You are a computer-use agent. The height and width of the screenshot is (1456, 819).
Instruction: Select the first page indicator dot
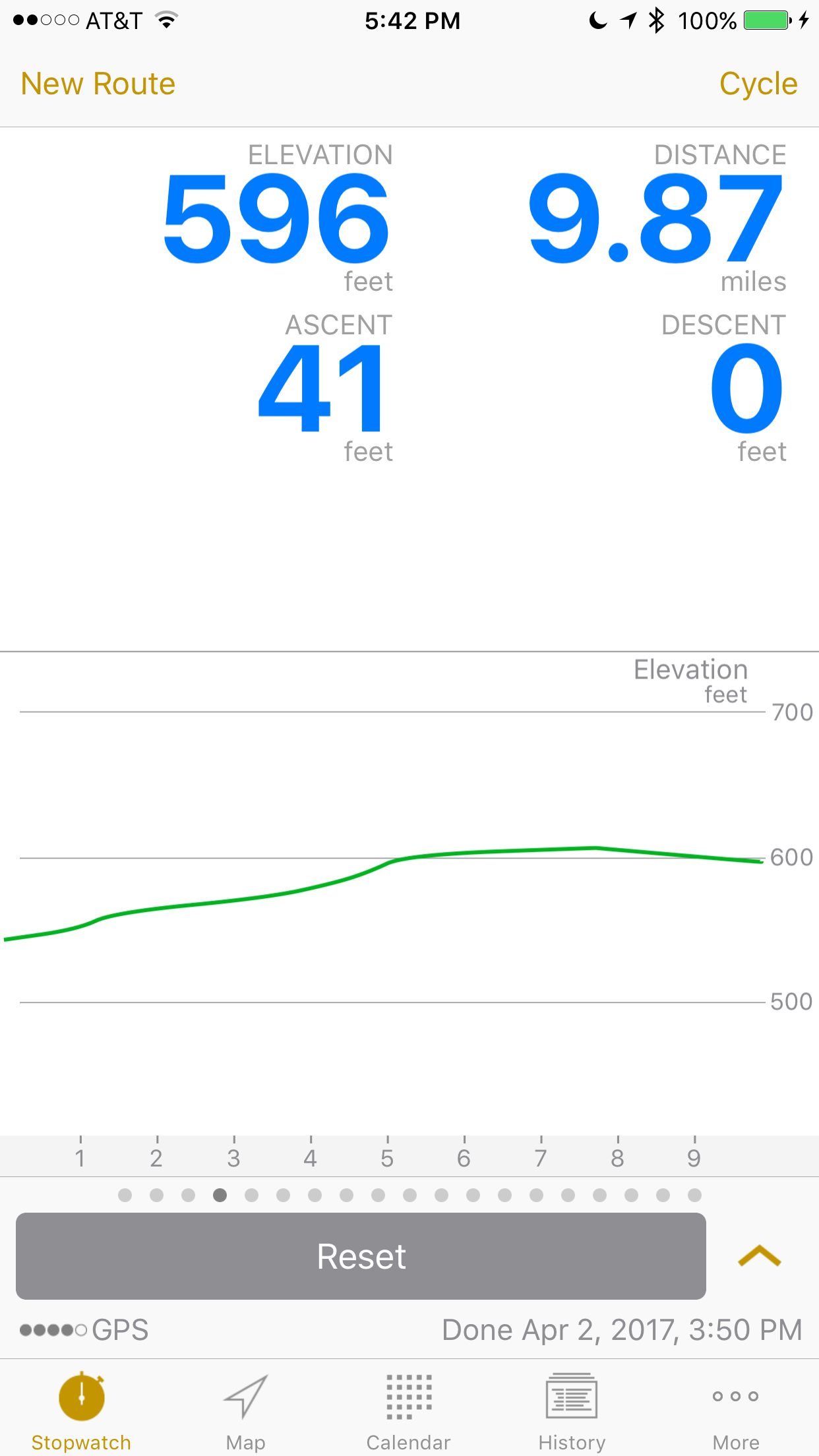pyautogui.click(x=125, y=1195)
